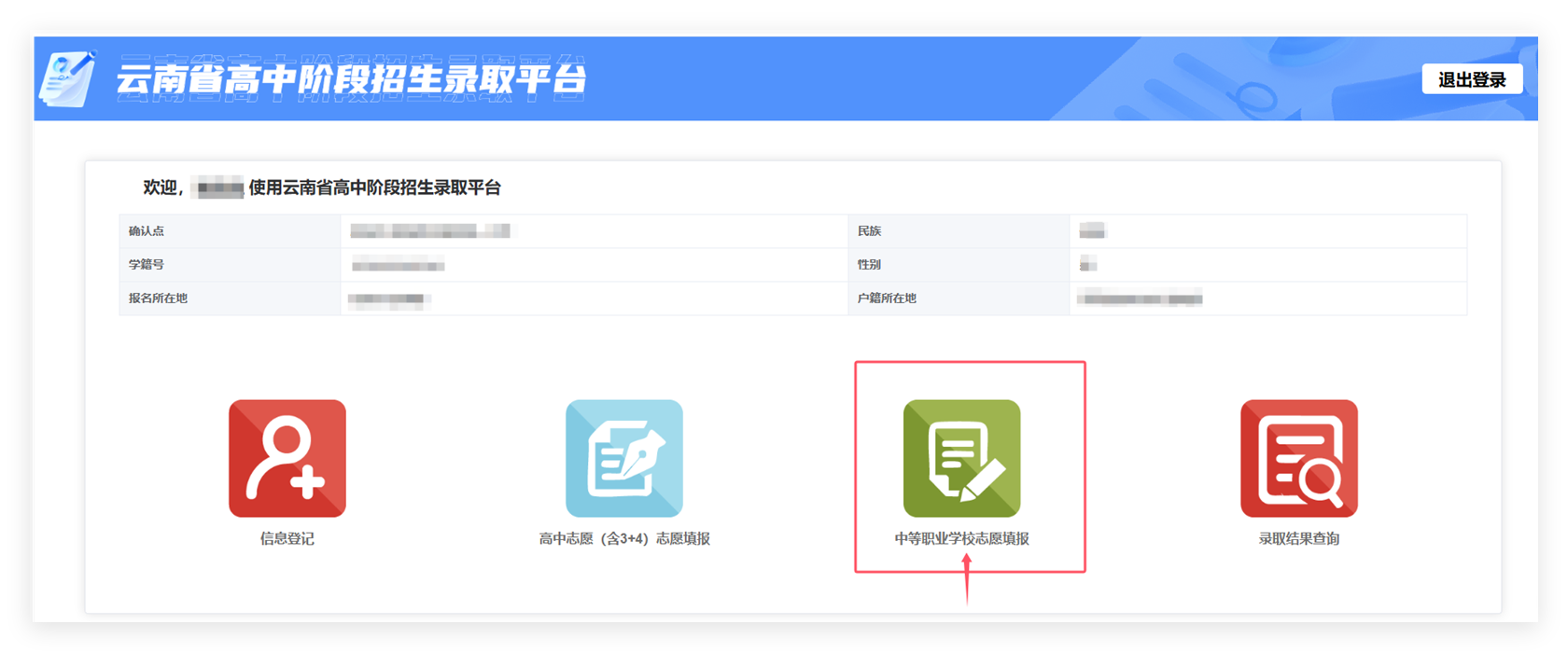Click the 性别 field label
Viewport: 1568px width, 652px height.
tap(869, 265)
